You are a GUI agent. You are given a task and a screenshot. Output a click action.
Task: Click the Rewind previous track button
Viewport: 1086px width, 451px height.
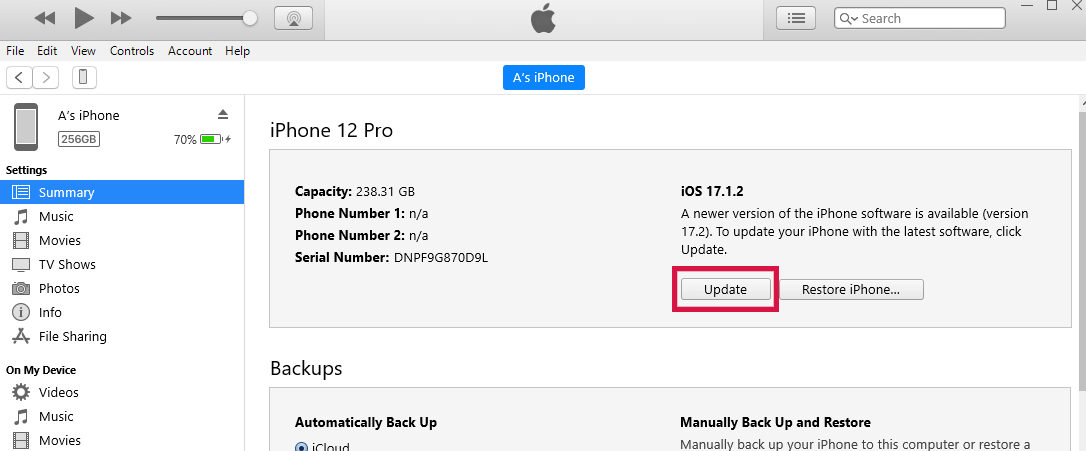point(45,18)
